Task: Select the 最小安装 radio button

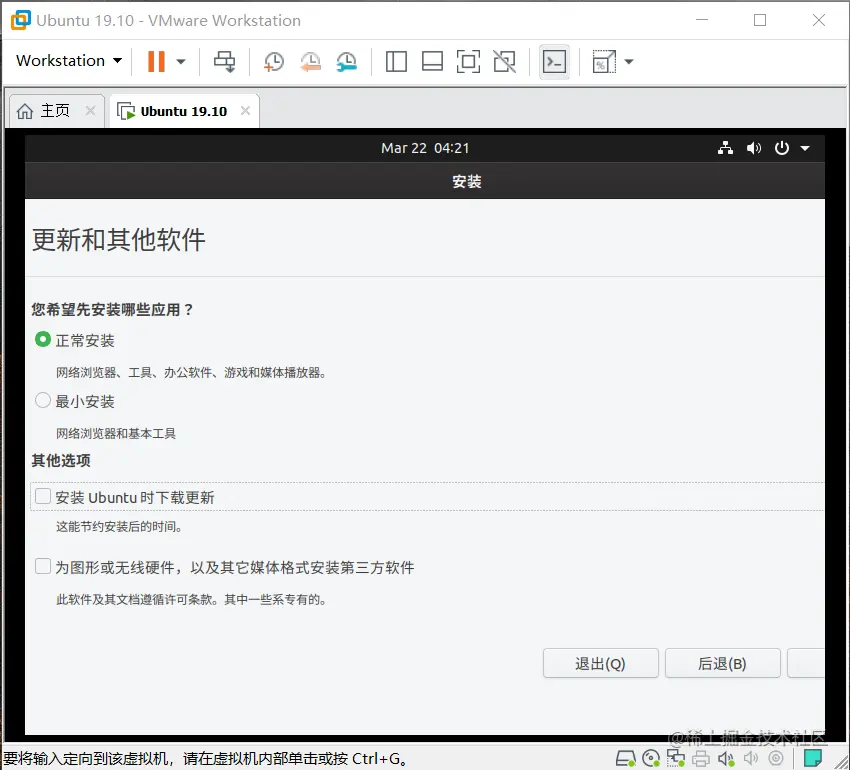Action: pos(42,400)
